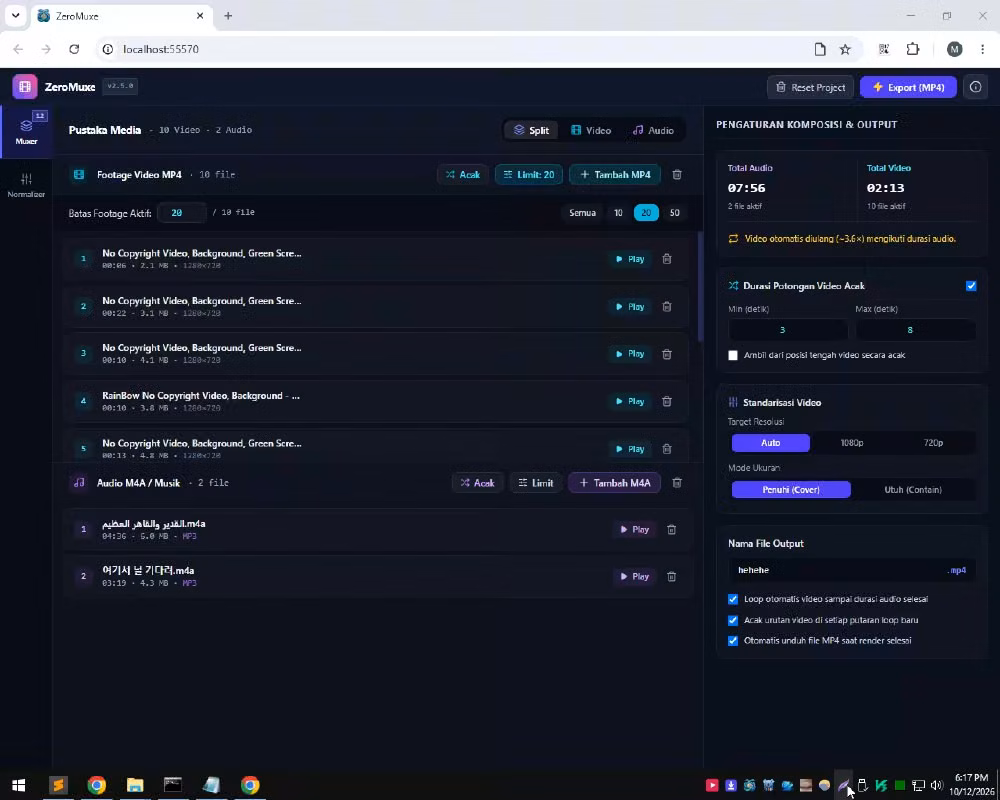The height and width of the screenshot is (800, 1000).
Task: Delete video row 1 from footage list
Action: coord(666,259)
